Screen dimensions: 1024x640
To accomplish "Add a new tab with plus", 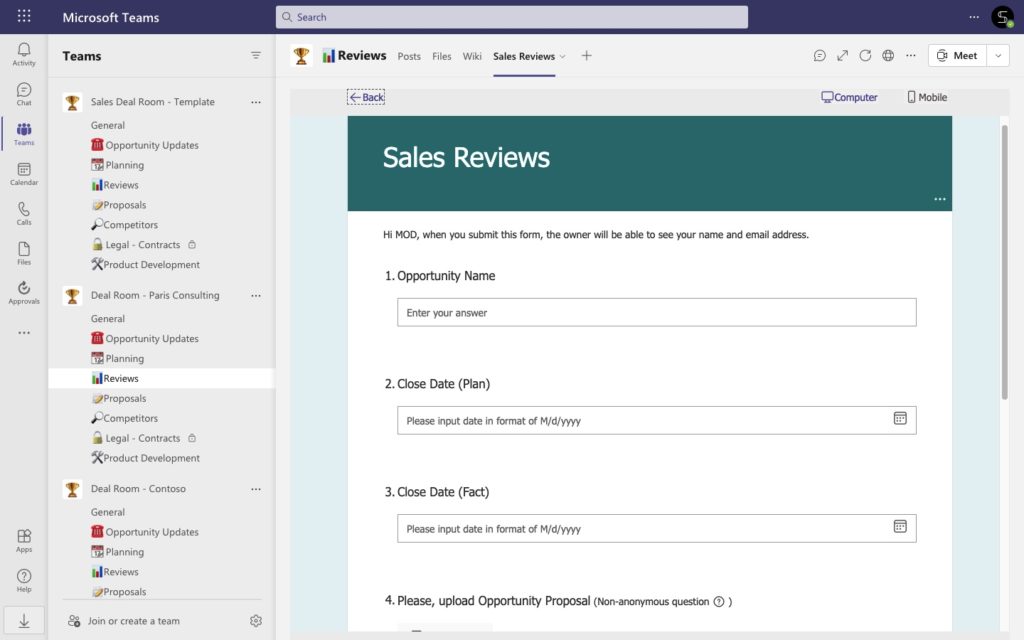I will coord(586,56).
